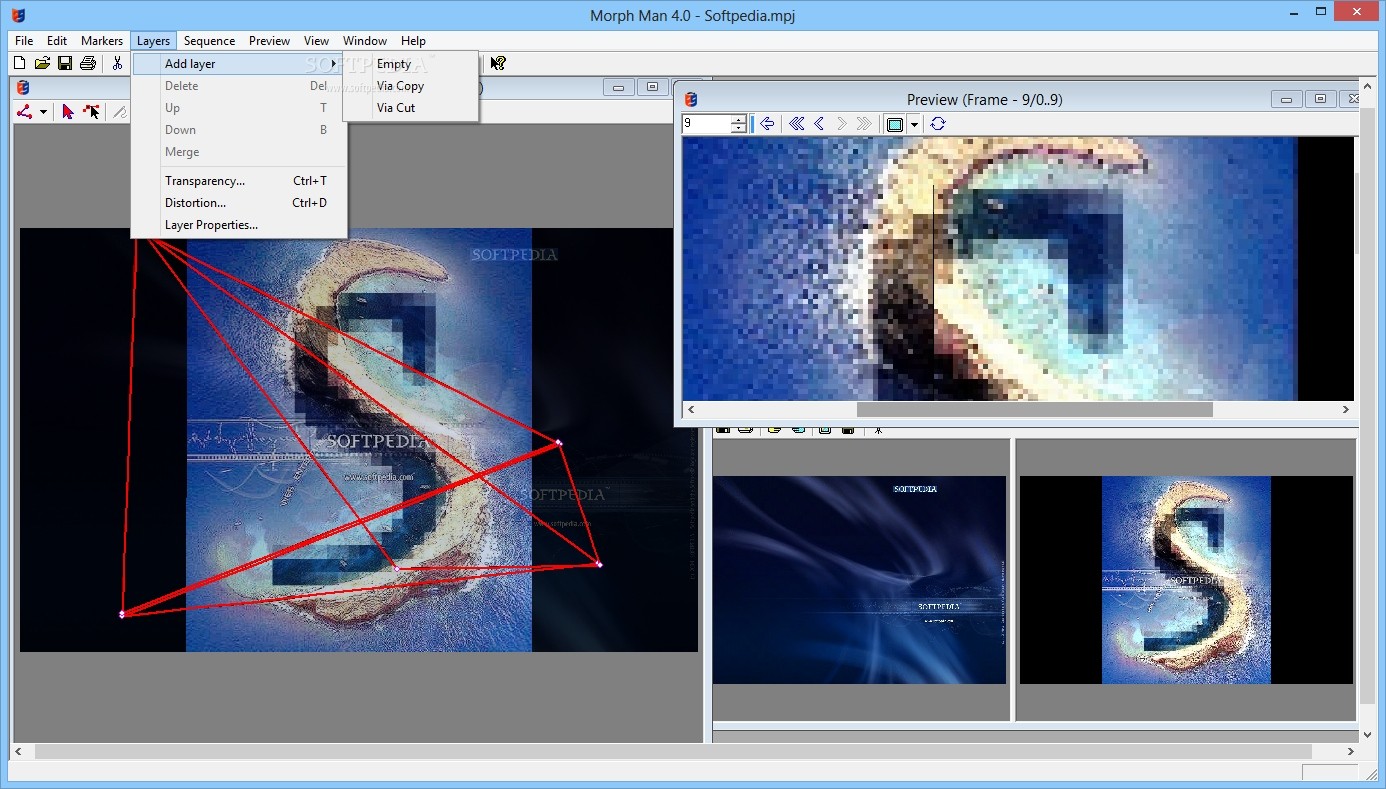This screenshot has height=789, width=1386.
Task: Open the Window menu
Action: point(365,41)
